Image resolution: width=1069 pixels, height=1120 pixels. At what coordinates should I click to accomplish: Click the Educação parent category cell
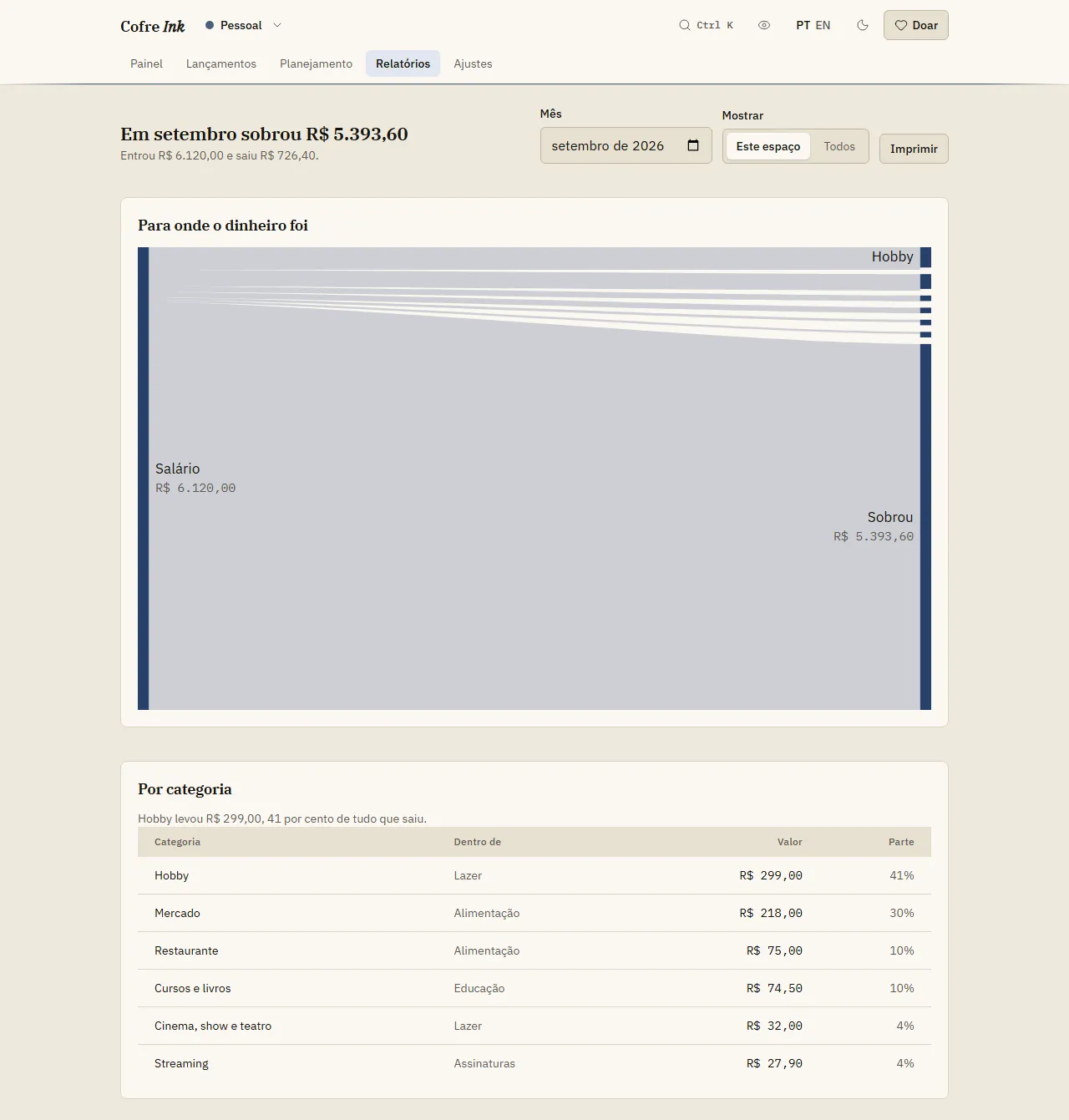point(479,988)
